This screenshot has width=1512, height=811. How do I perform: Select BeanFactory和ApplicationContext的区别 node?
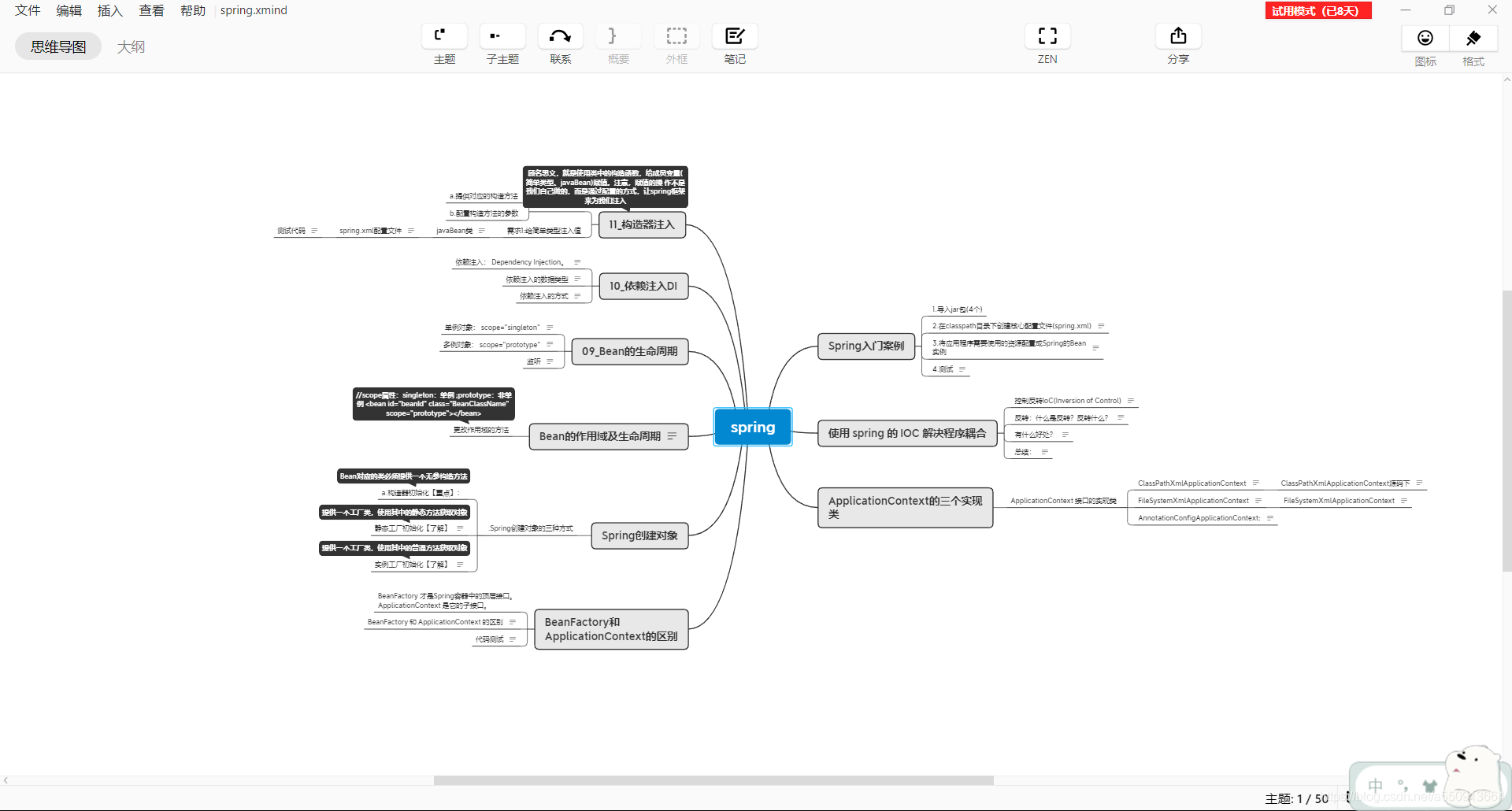pyautogui.click(x=611, y=629)
